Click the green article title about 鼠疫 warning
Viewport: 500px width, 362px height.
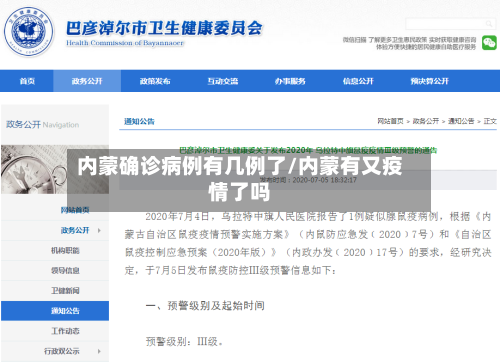click(308, 150)
